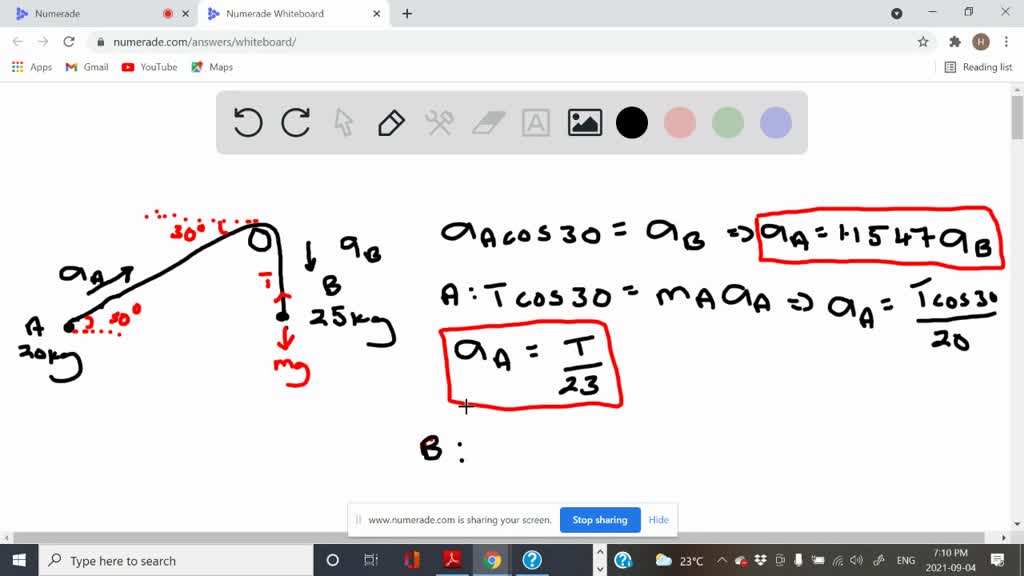Screen dimensions: 1024x576
Task: Select the pen drawing tool
Action: 391,123
